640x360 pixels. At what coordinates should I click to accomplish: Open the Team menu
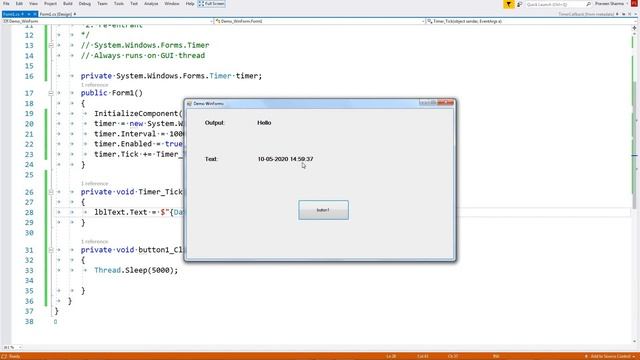[102, 4]
